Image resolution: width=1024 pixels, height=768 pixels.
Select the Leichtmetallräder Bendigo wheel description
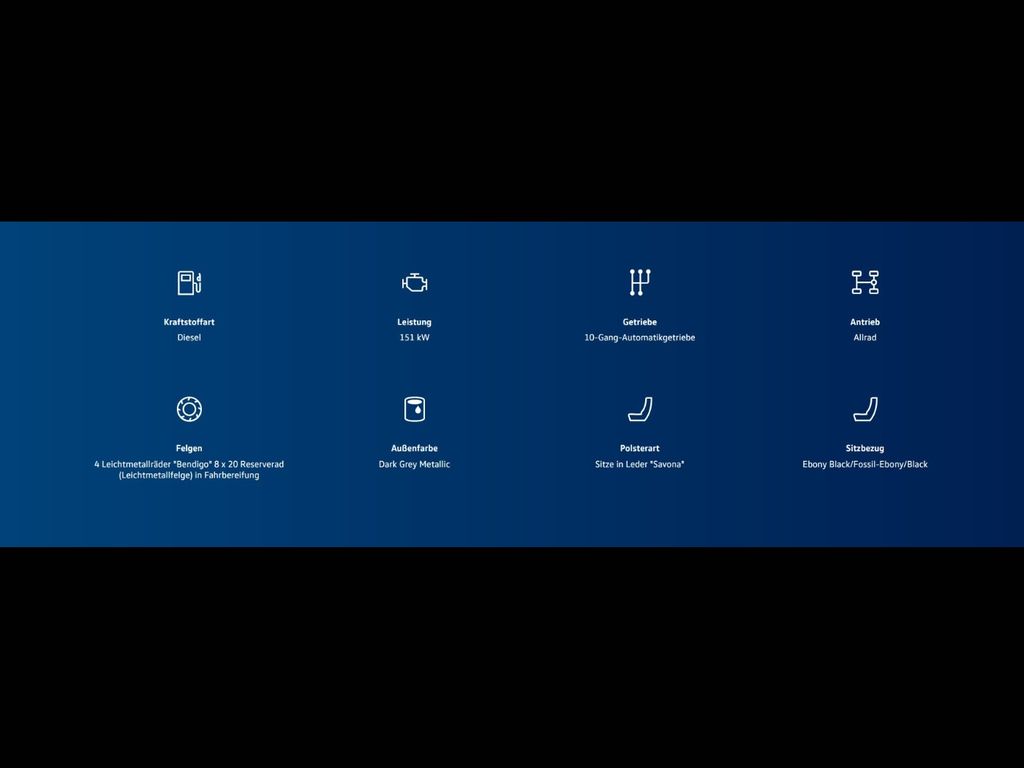point(189,470)
